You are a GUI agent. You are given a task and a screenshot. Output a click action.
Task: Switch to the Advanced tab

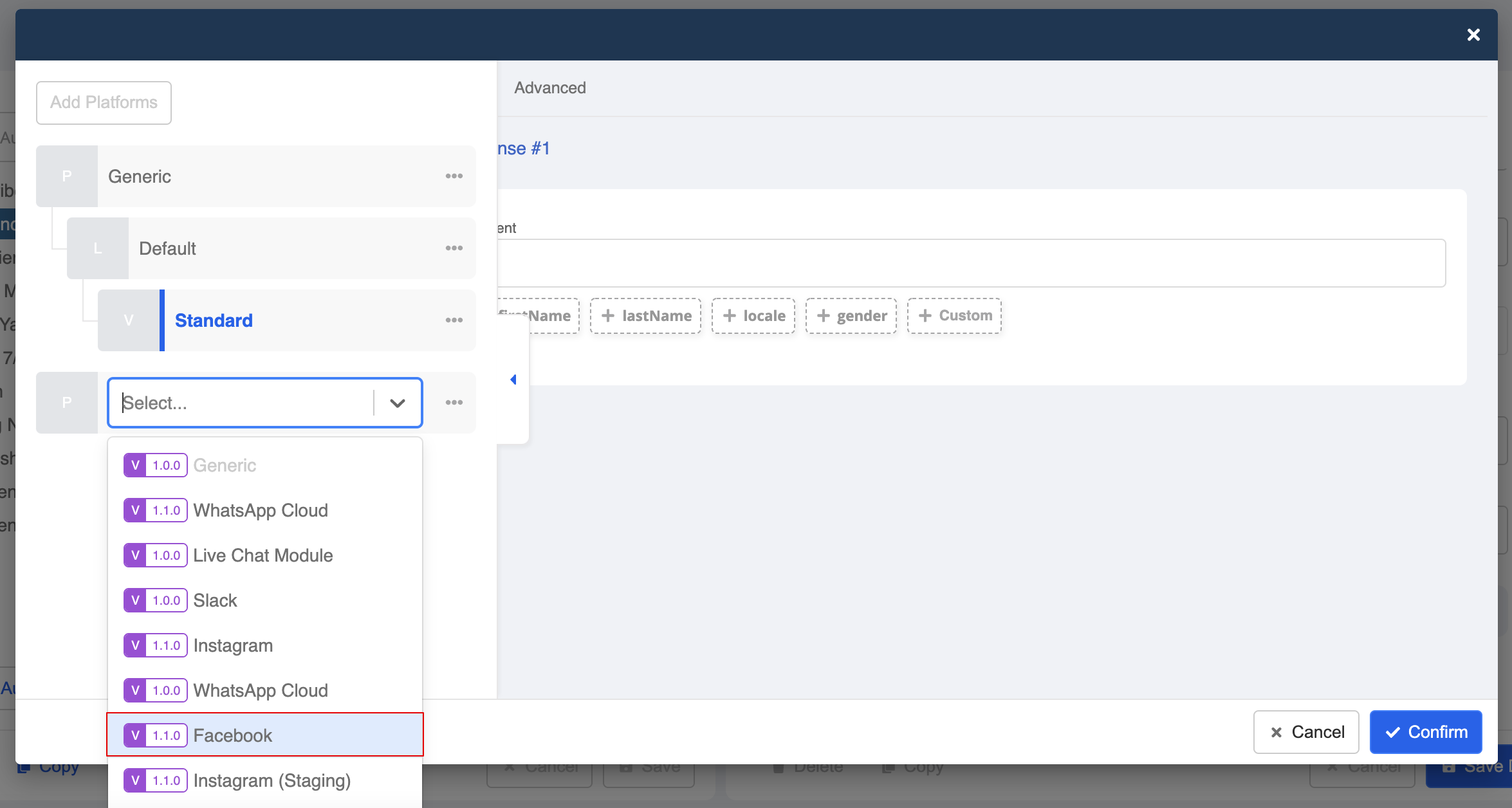550,88
